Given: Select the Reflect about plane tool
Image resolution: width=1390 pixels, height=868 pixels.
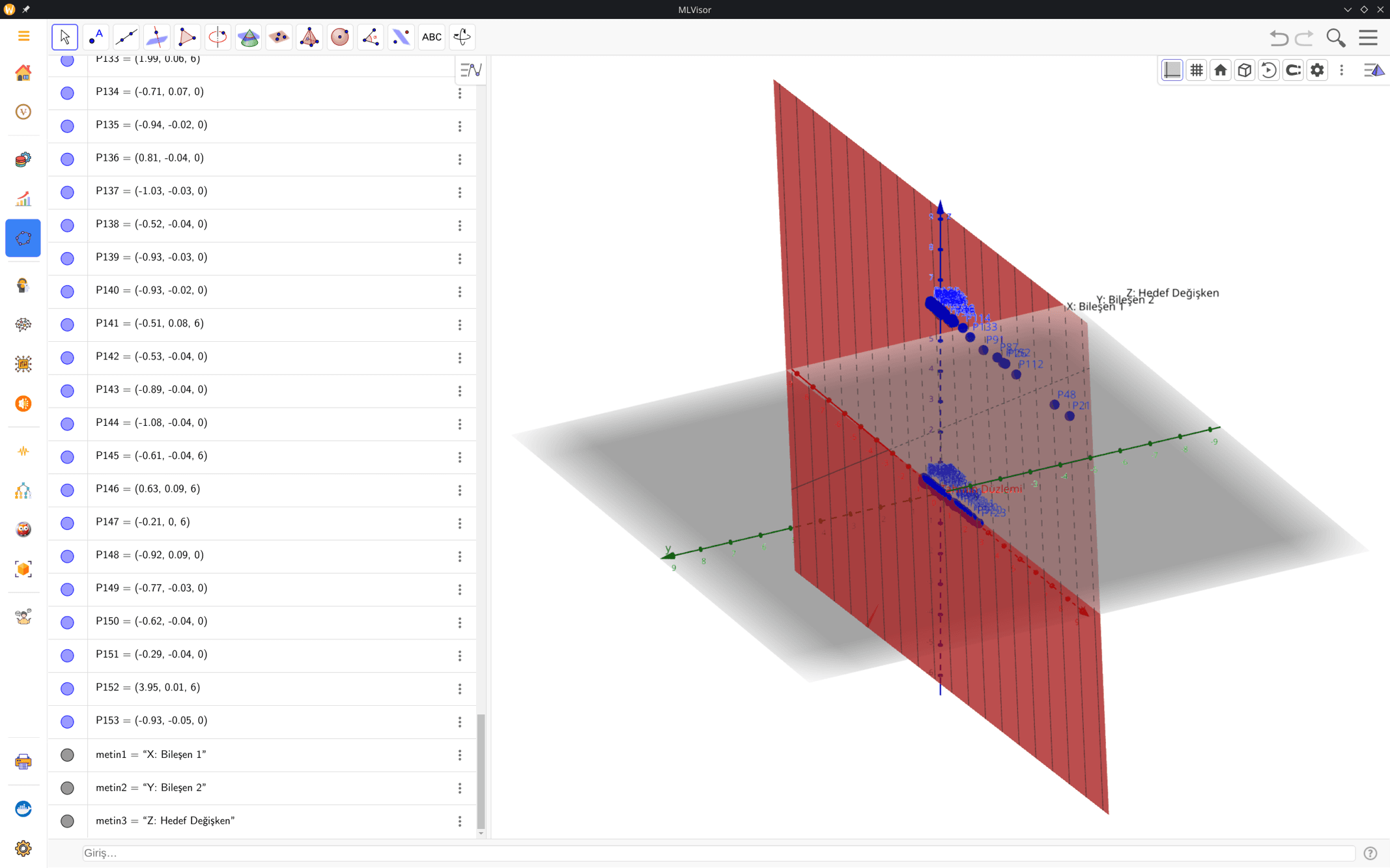Looking at the screenshot, I should (401, 37).
